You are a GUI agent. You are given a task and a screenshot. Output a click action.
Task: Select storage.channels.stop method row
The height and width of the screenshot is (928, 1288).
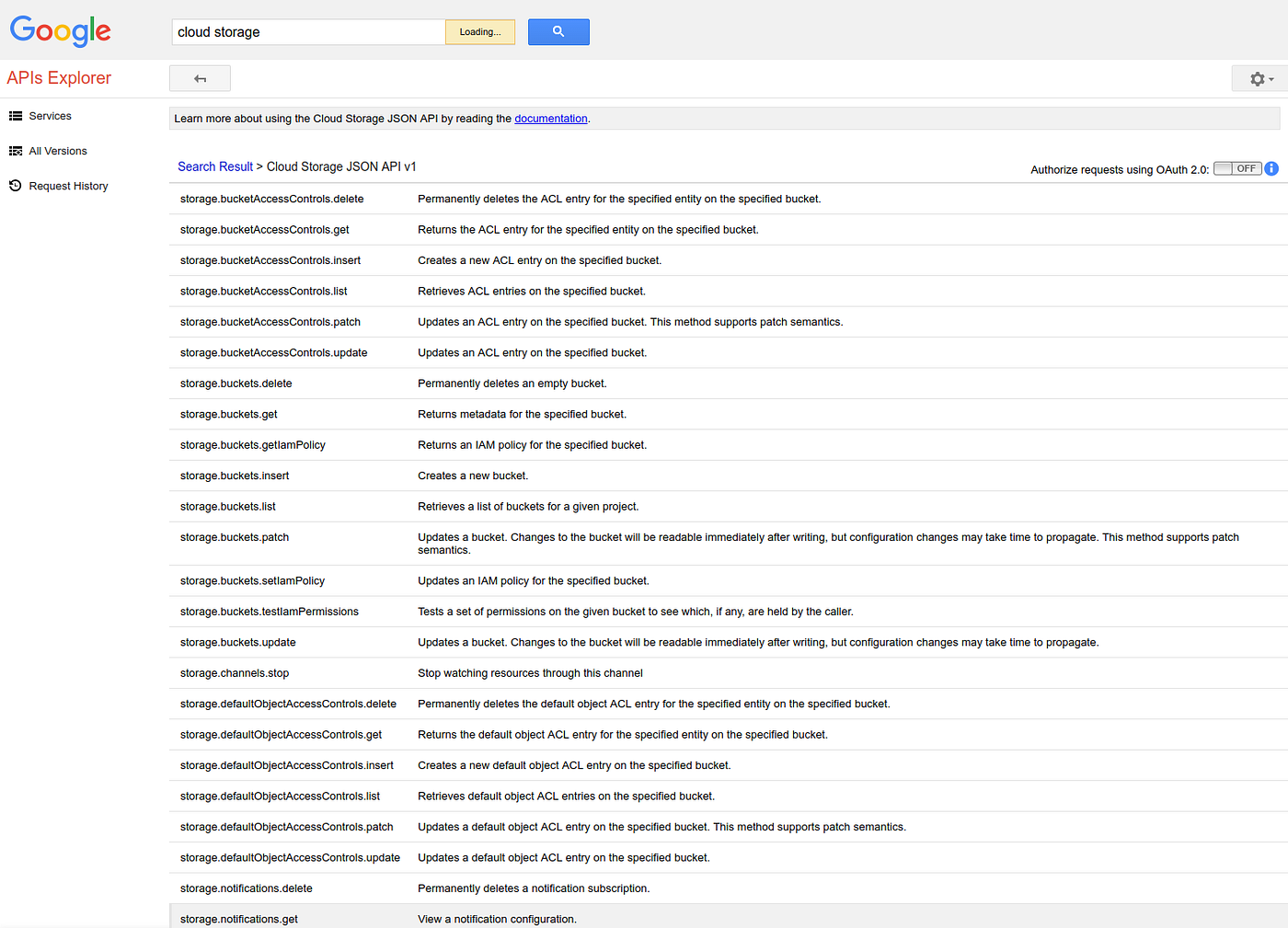729,673
